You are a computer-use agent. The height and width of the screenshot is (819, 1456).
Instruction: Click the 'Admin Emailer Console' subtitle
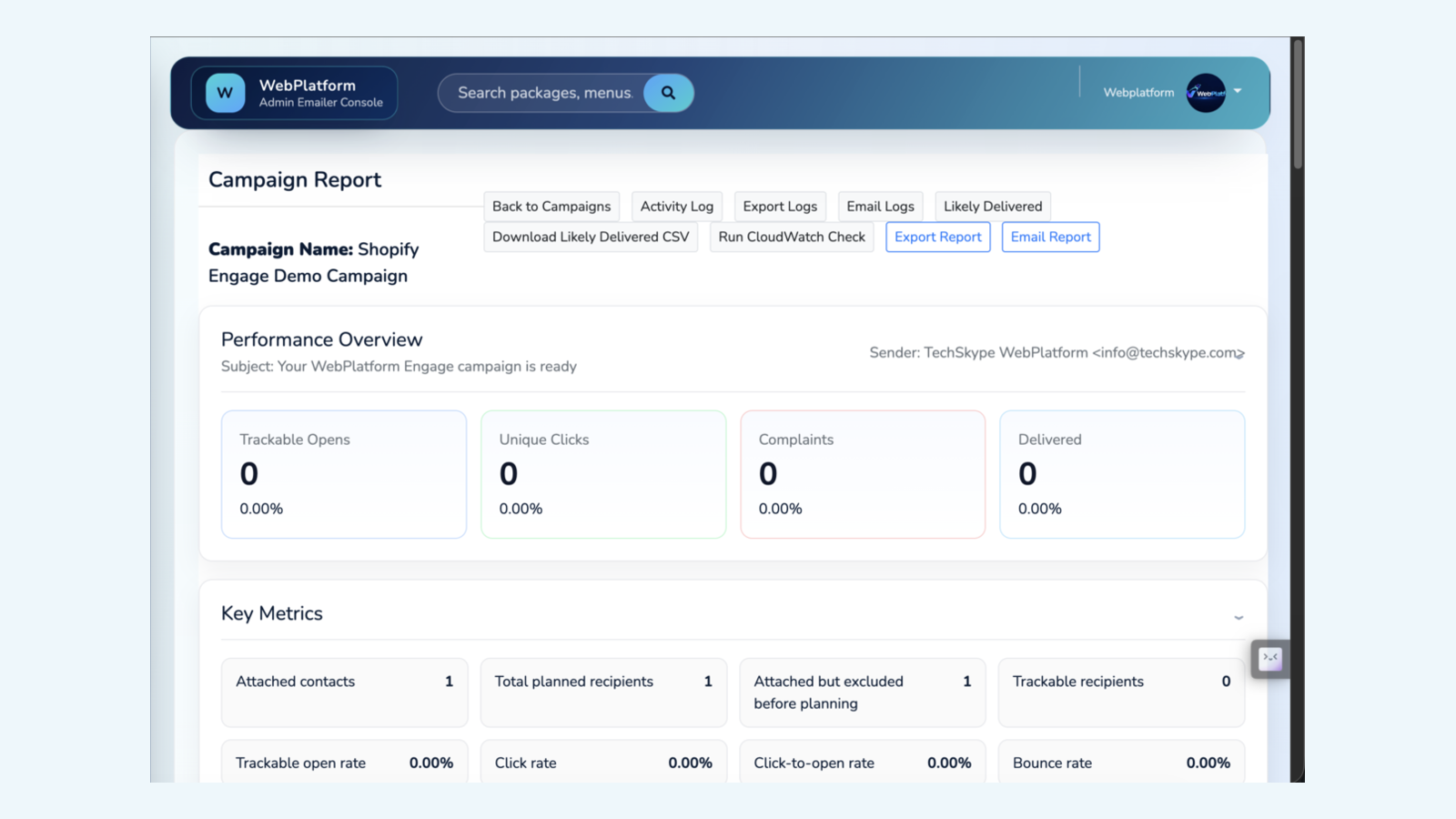(321, 103)
